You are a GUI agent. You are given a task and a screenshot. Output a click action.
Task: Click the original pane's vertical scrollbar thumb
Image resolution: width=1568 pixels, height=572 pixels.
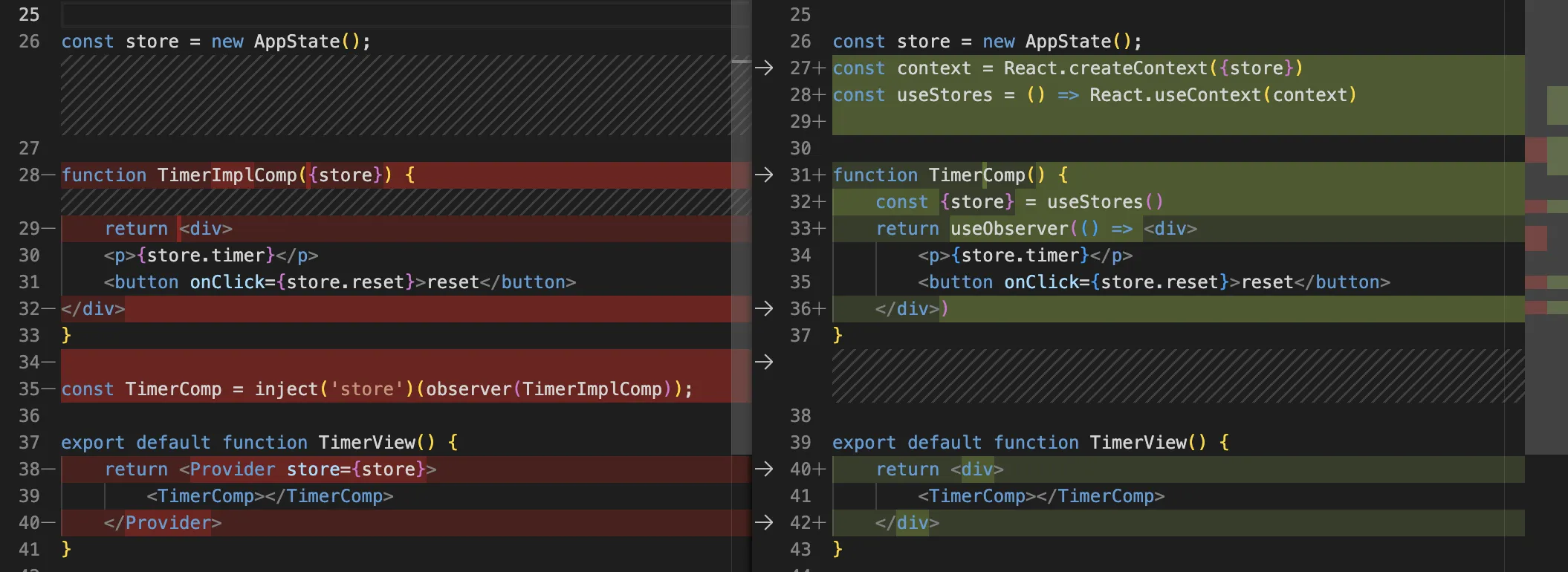(x=742, y=227)
